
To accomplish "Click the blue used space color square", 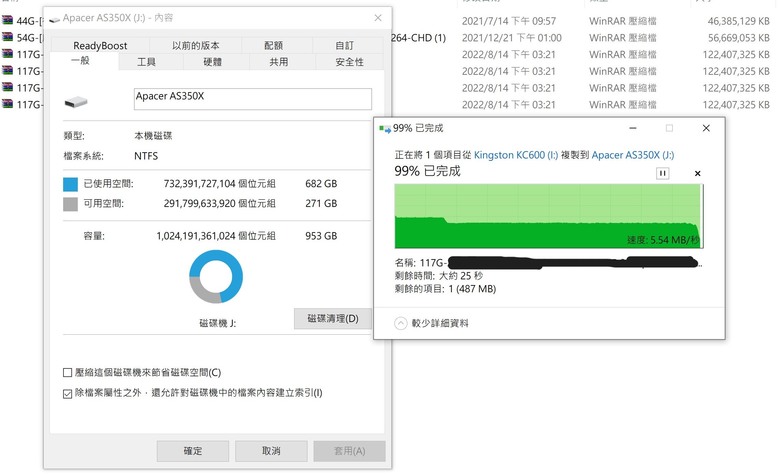I will coord(71,184).
